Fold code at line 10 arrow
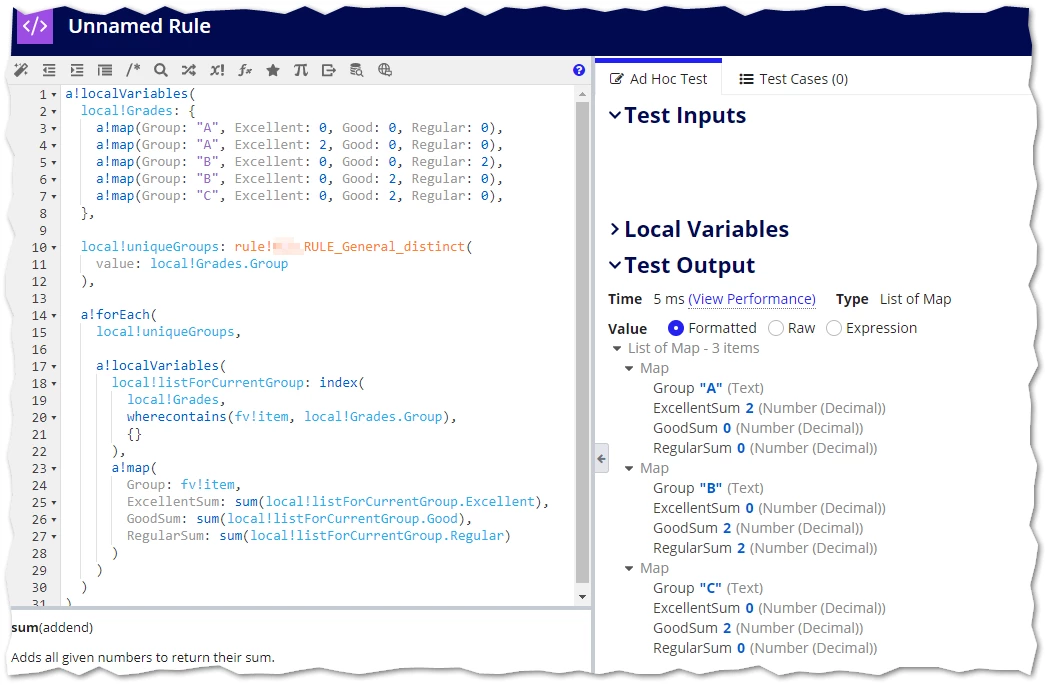 coord(54,248)
